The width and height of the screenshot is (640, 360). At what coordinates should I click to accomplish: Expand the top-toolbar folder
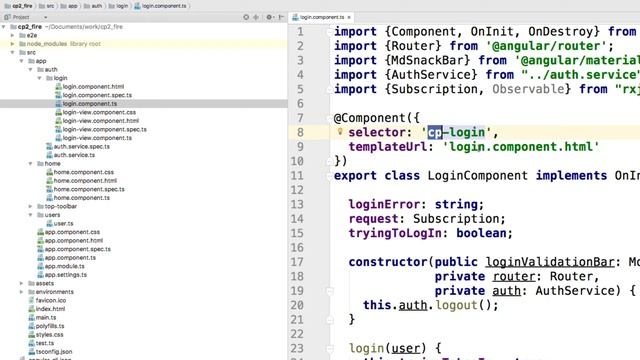(x=31, y=206)
